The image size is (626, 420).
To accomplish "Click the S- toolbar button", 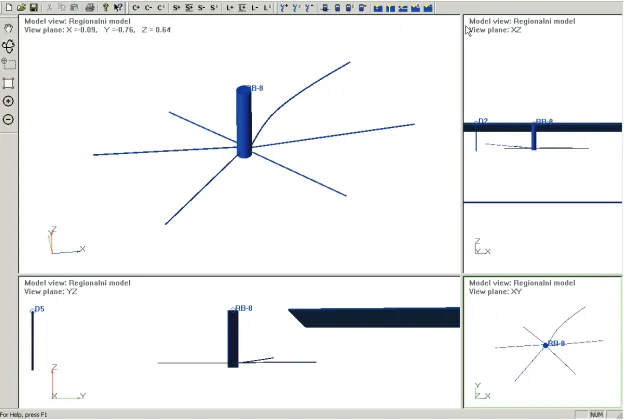I will point(201,8).
